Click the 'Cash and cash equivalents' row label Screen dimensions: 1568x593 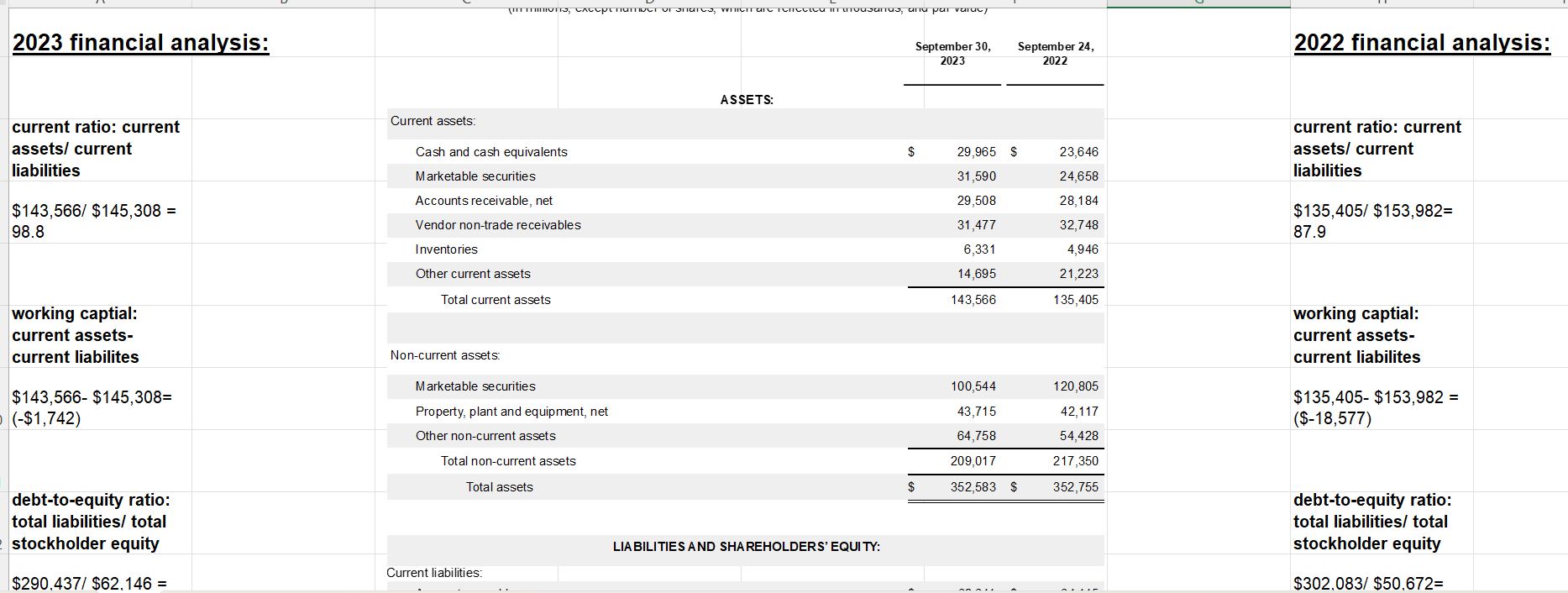(x=491, y=152)
